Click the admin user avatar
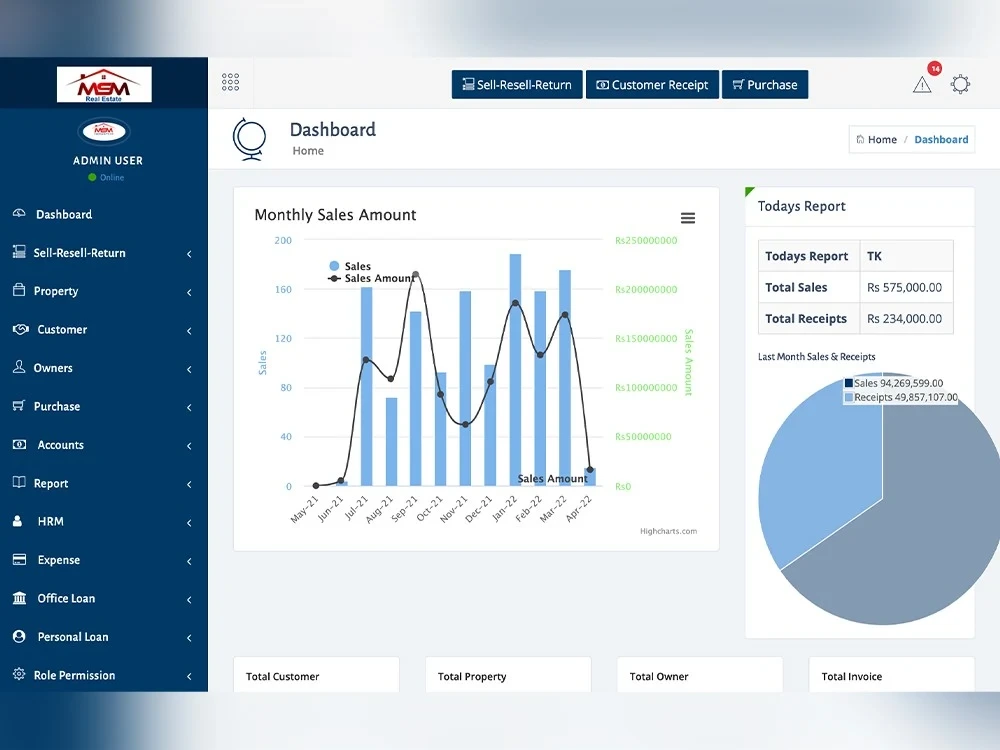This screenshot has width=1000, height=750. coord(103,131)
